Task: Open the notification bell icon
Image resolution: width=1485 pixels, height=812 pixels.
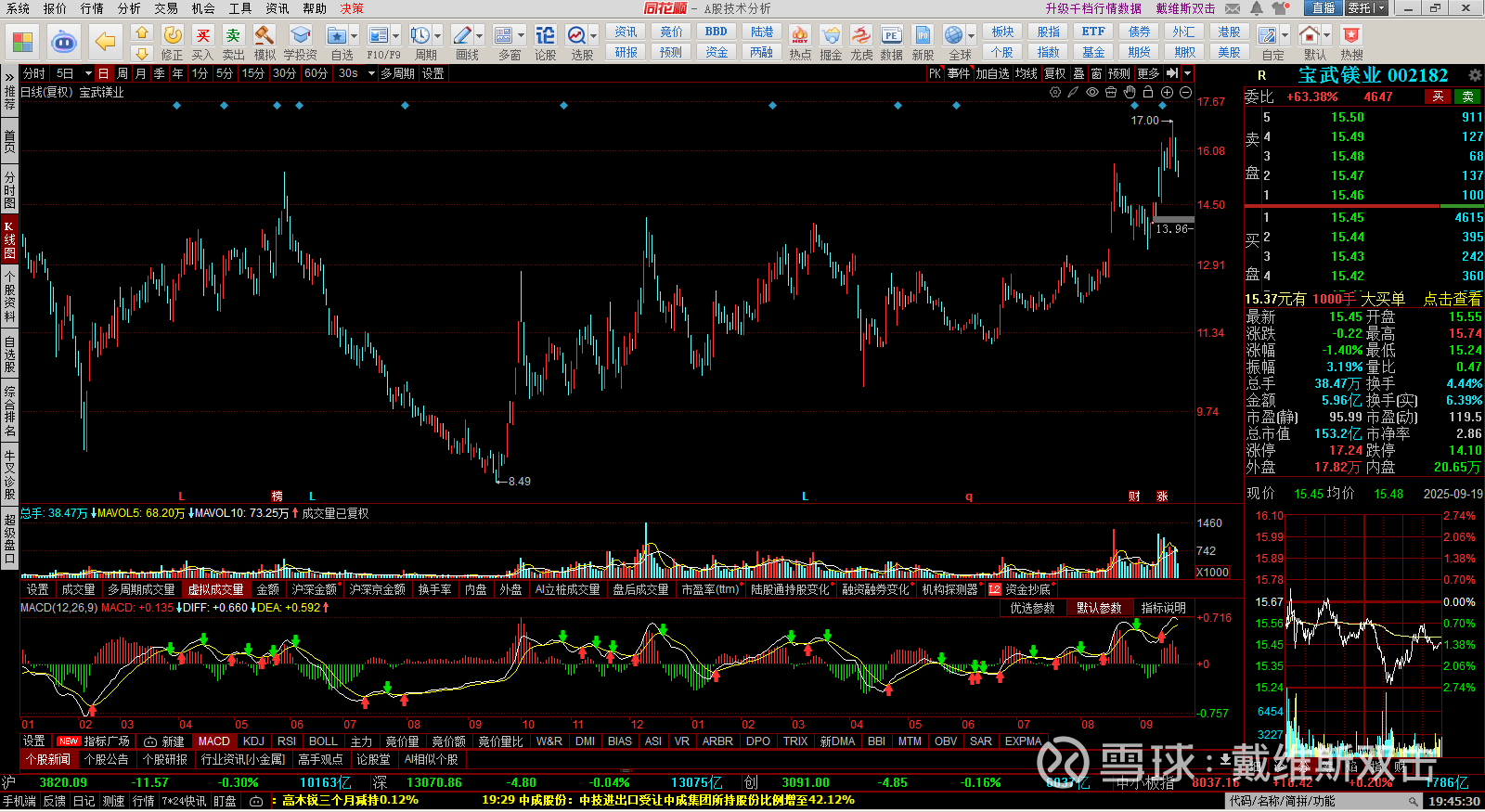Action: [x=1257, y=8]
